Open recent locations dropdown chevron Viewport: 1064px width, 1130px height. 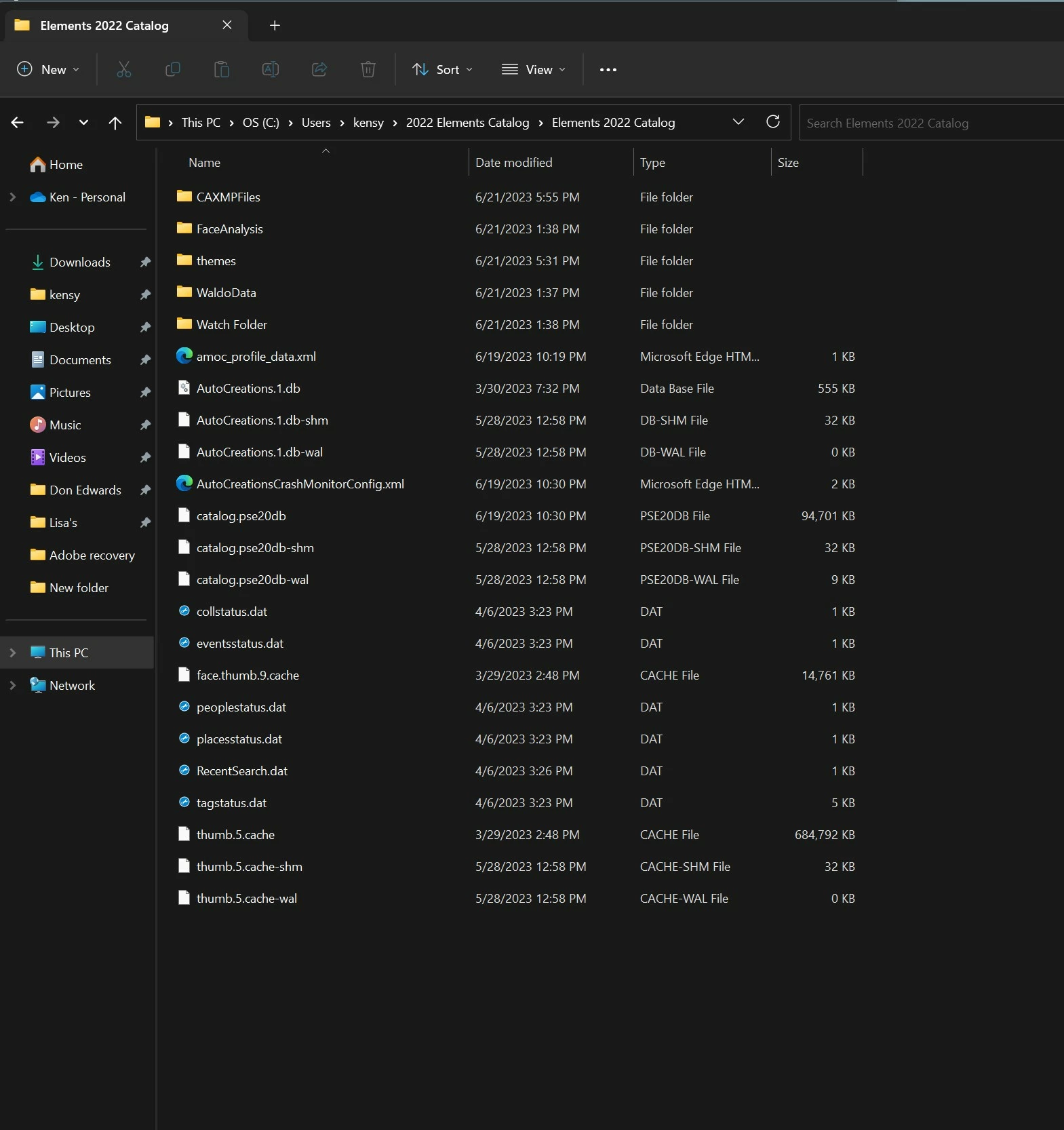[x=83, y=123]
